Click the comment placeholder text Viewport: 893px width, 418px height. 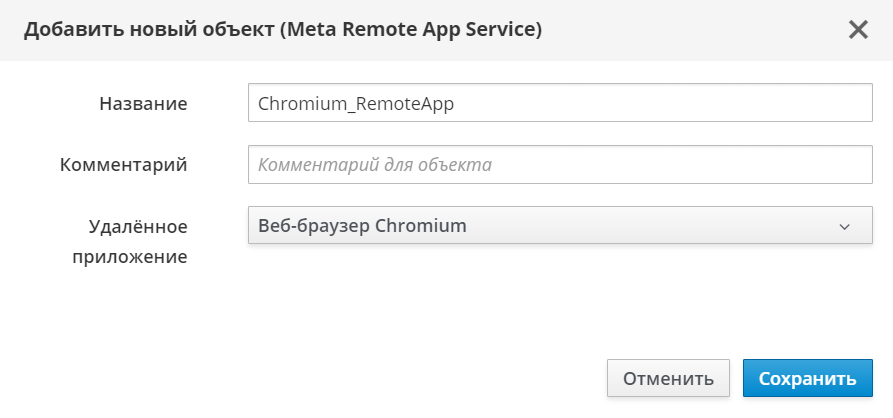point(374,165)
